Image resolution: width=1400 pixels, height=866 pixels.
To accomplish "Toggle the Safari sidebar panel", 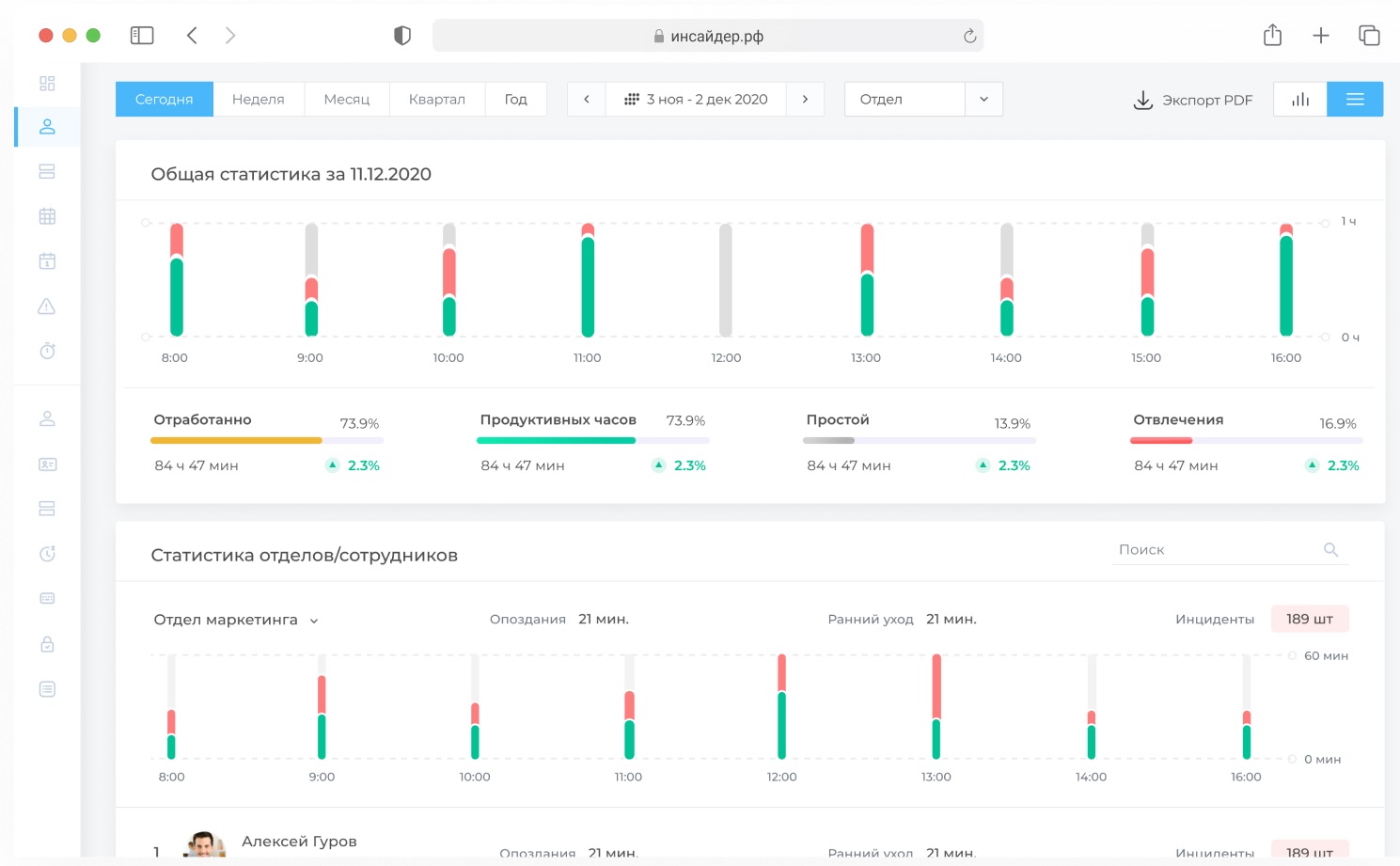I will [x=142, y=36].
